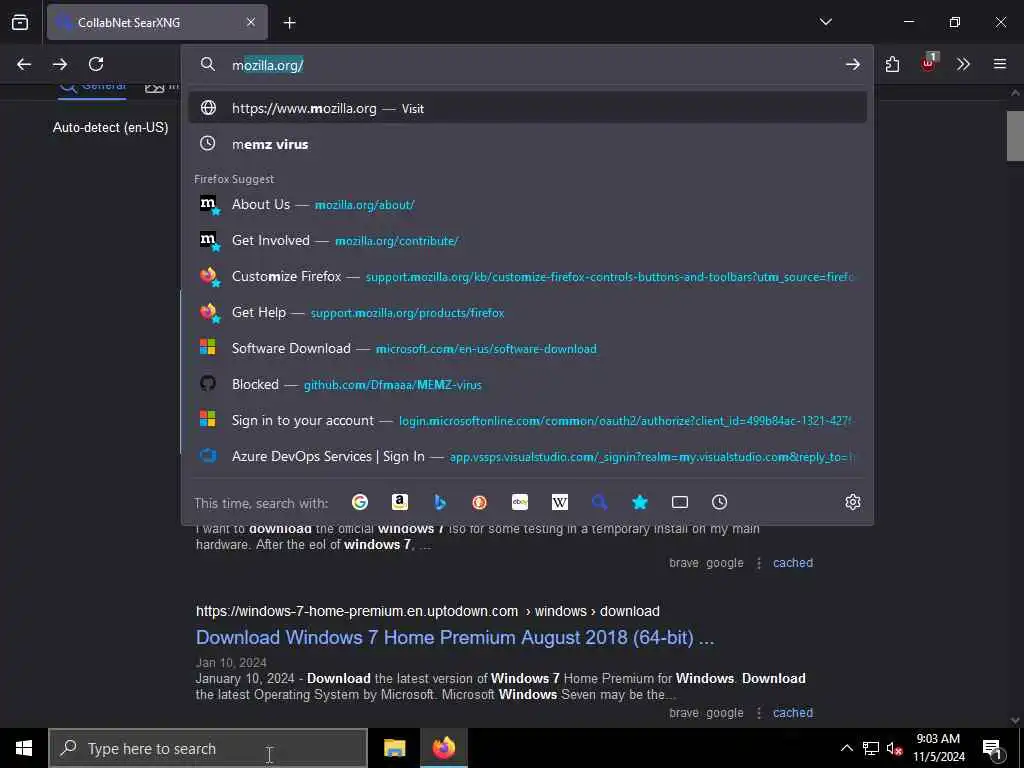List all tabs dropdown arrow

825,22
